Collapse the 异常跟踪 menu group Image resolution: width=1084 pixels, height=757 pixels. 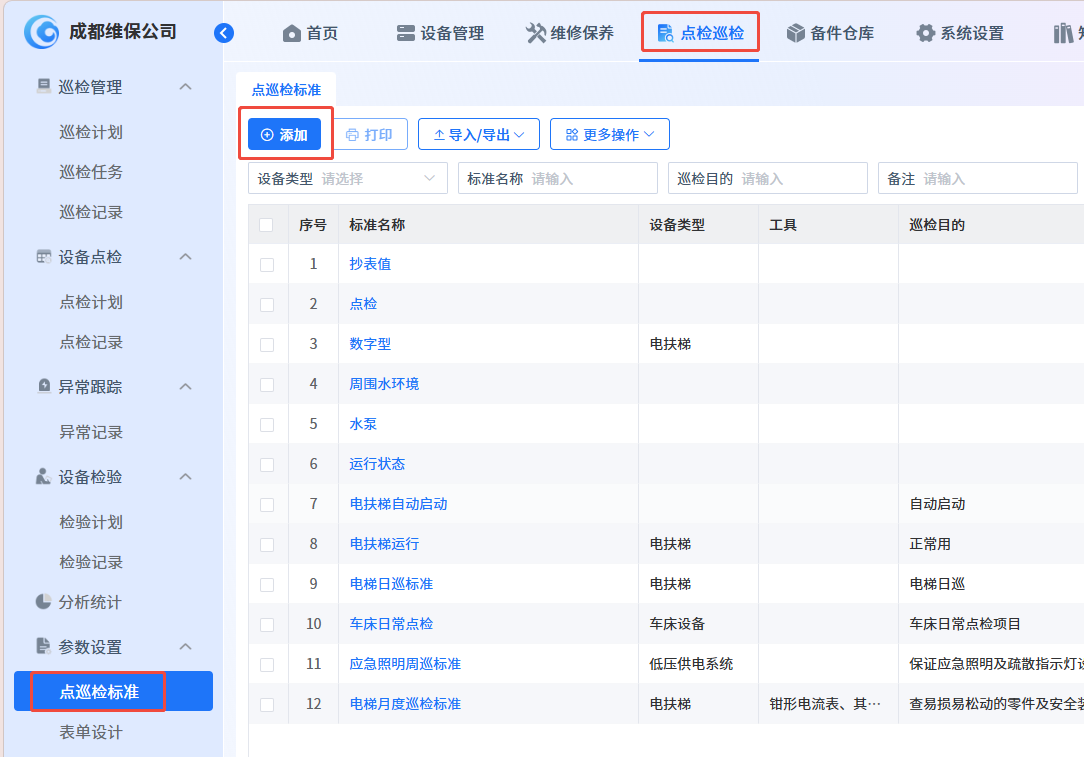tap(185, 386)
